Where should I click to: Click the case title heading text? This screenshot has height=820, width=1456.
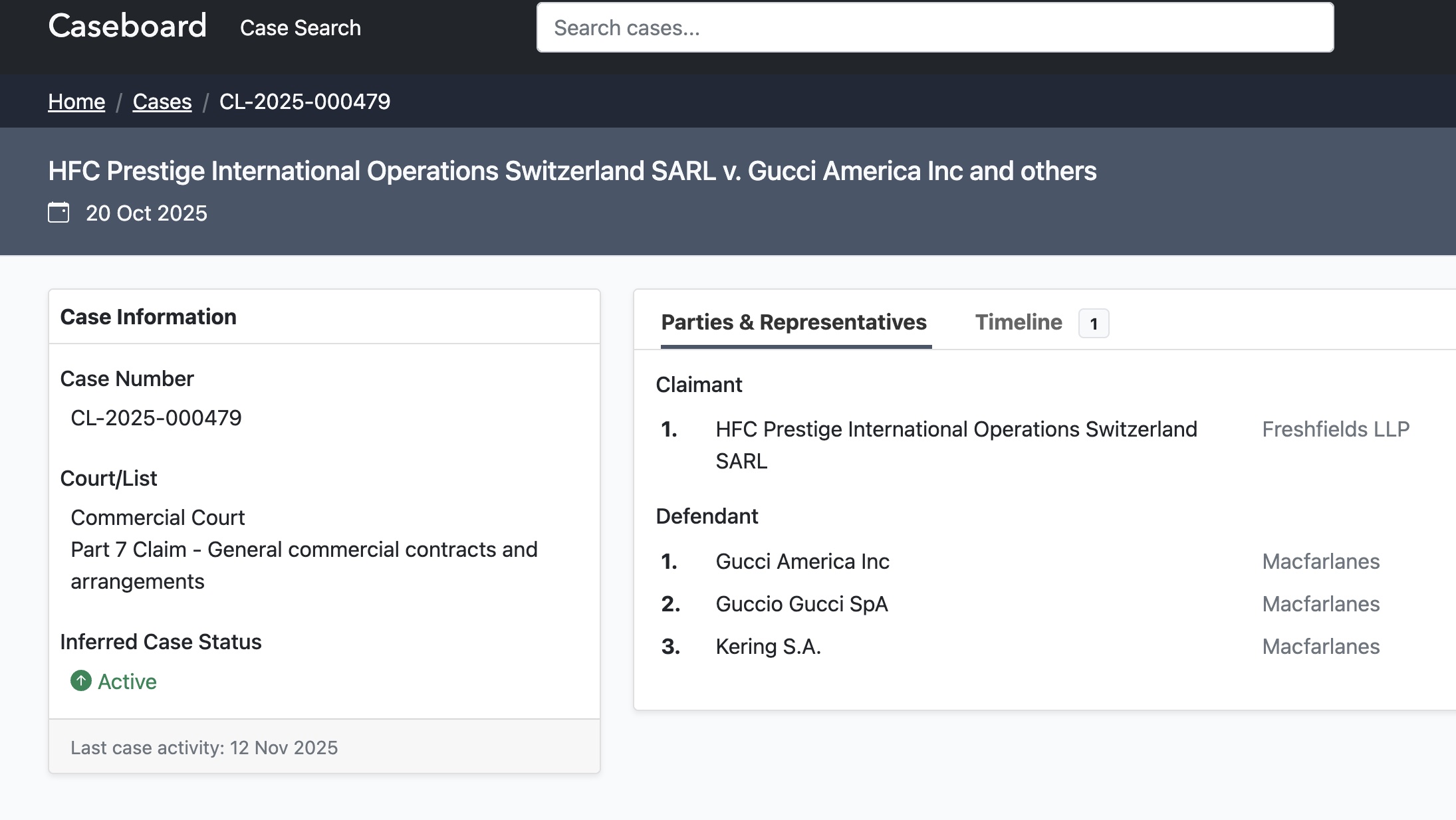tap(572, 171)
